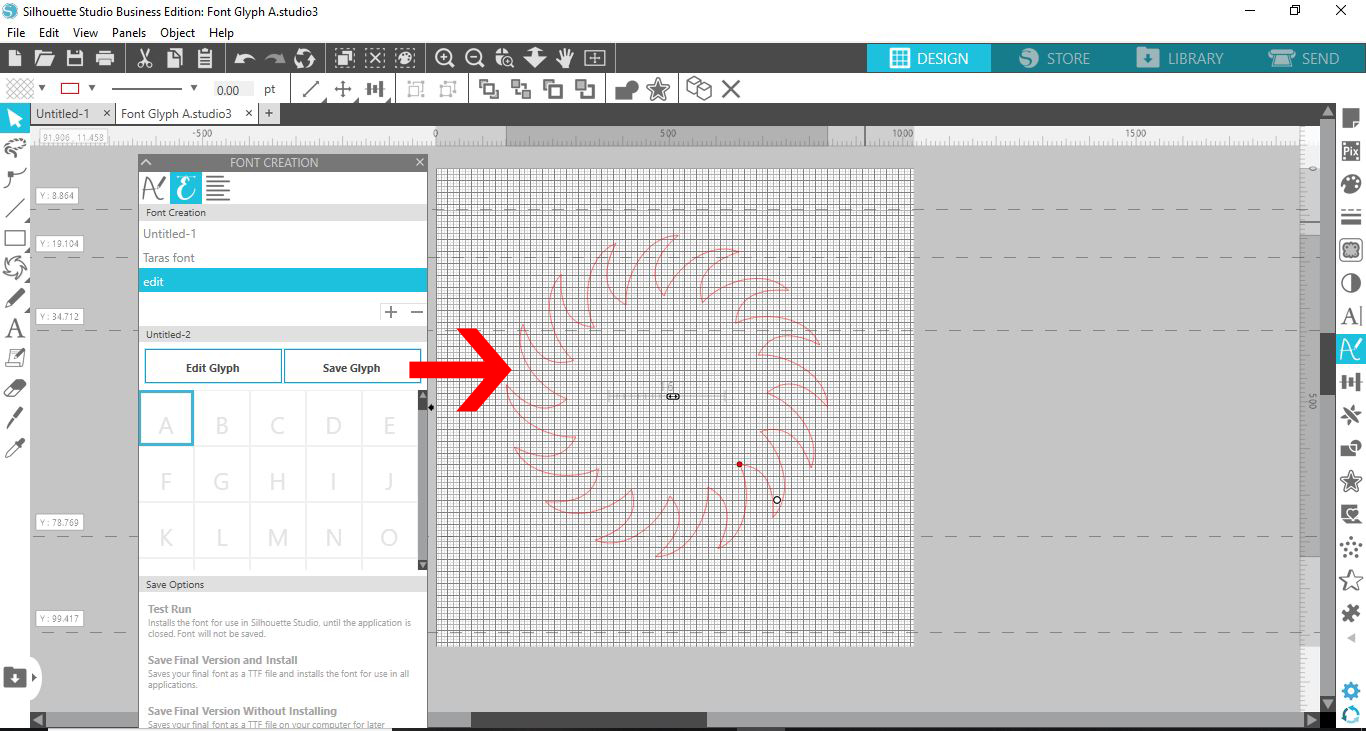The image size is (1366, 731).
Task: Click the Paste clipboard icon
Action: tap(204, 58)
